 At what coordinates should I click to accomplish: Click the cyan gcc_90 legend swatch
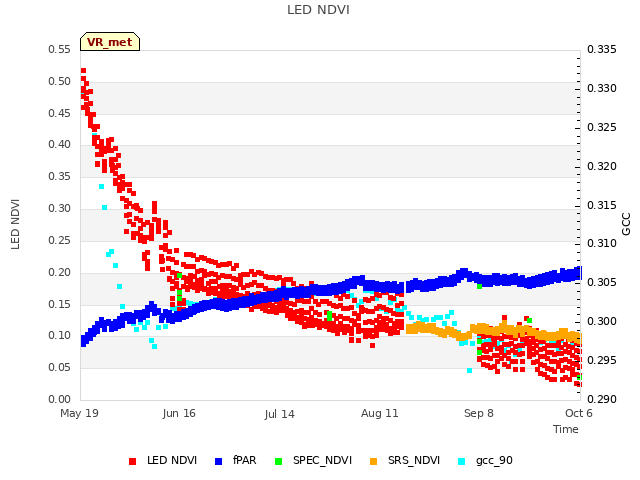462,461
